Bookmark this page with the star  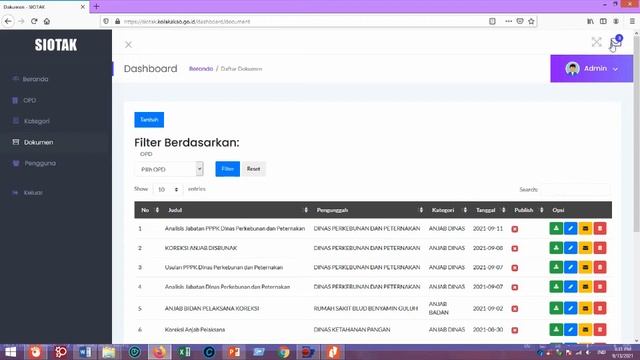(x=531, y=21)
